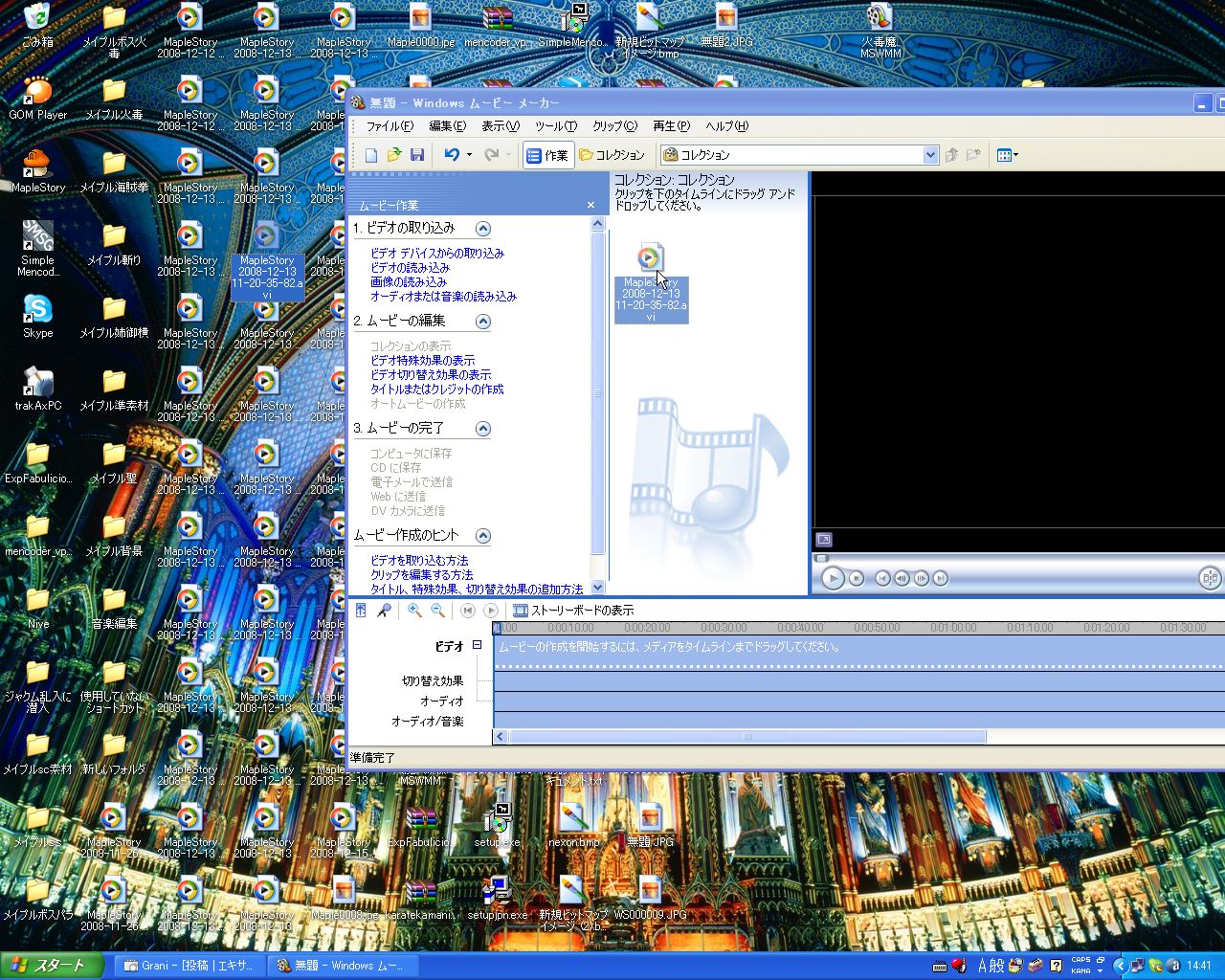The height and width of the screenshot is (980, 1225).
Task: Click the オーディオまたは音楽の読み込み link
Action: tap(443, 297)
